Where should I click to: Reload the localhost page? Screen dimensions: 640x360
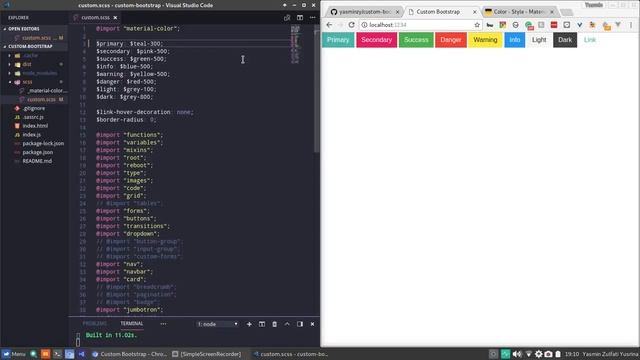pos(351,25)
